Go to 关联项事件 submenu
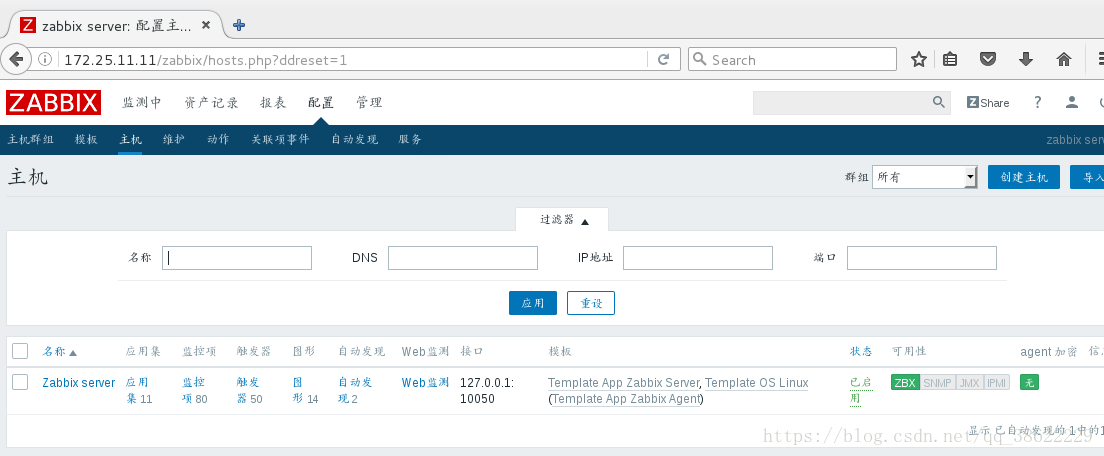Viewport: 1104px width, 456px height. click(280, 139)
